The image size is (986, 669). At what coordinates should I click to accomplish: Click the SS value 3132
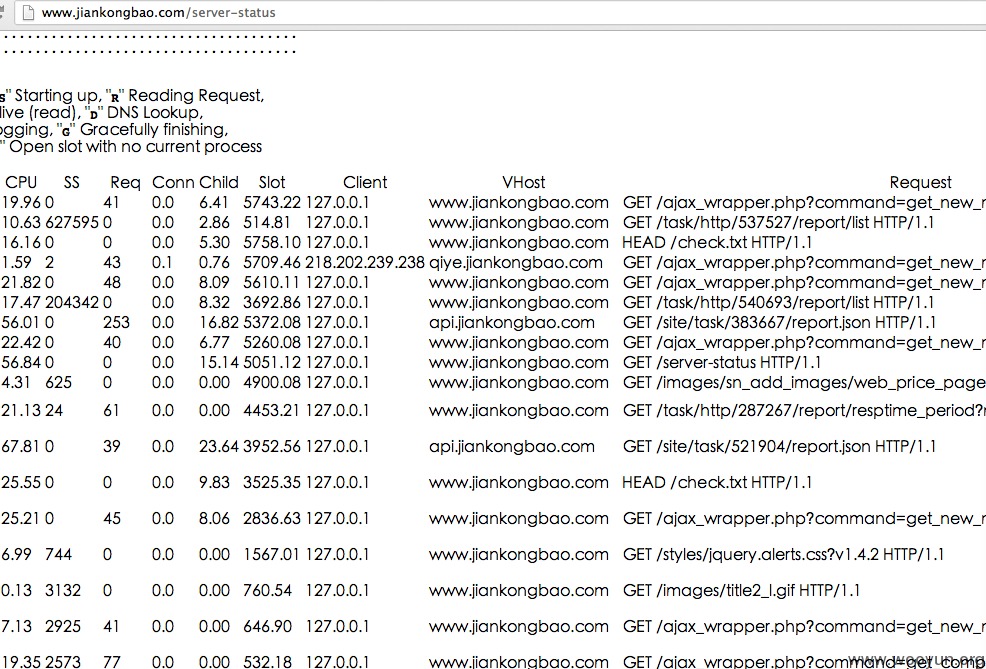point(63,590)
